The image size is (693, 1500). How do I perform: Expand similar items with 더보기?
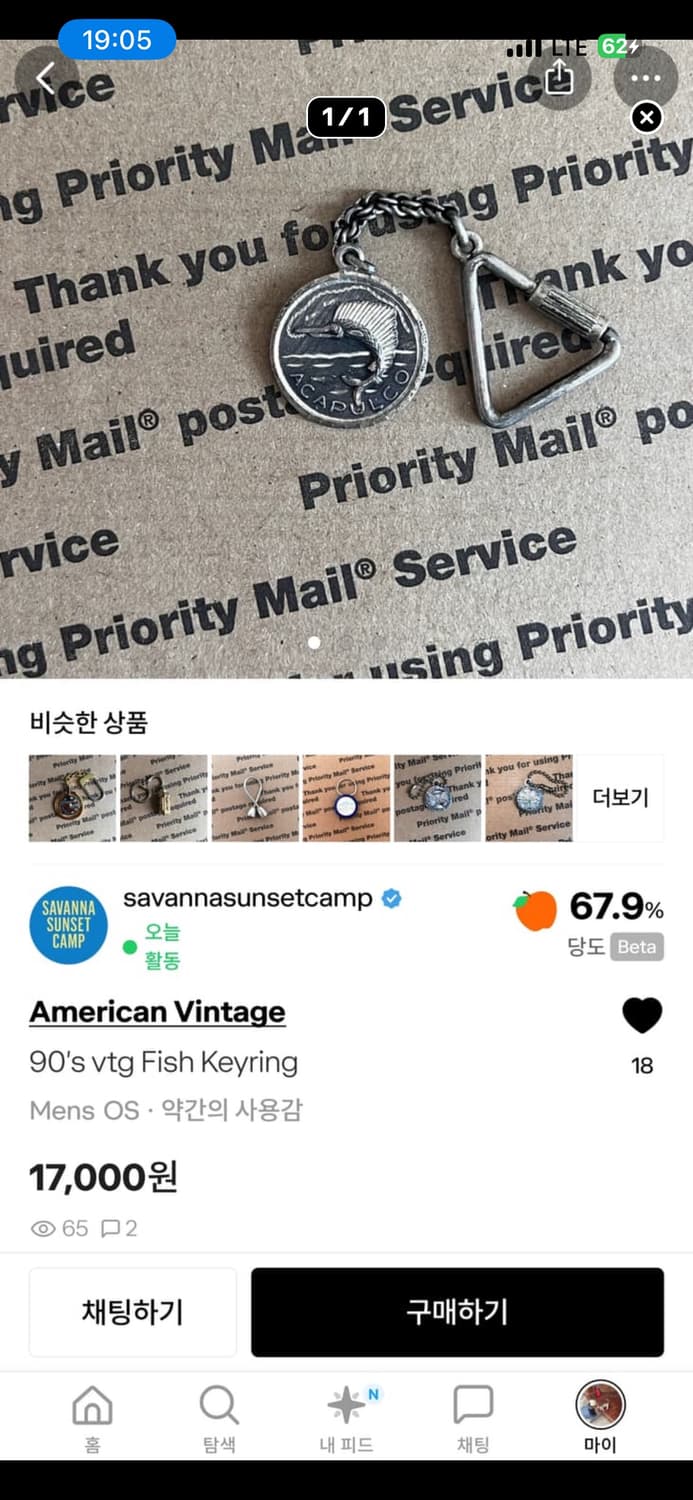[x=620, y=797]
